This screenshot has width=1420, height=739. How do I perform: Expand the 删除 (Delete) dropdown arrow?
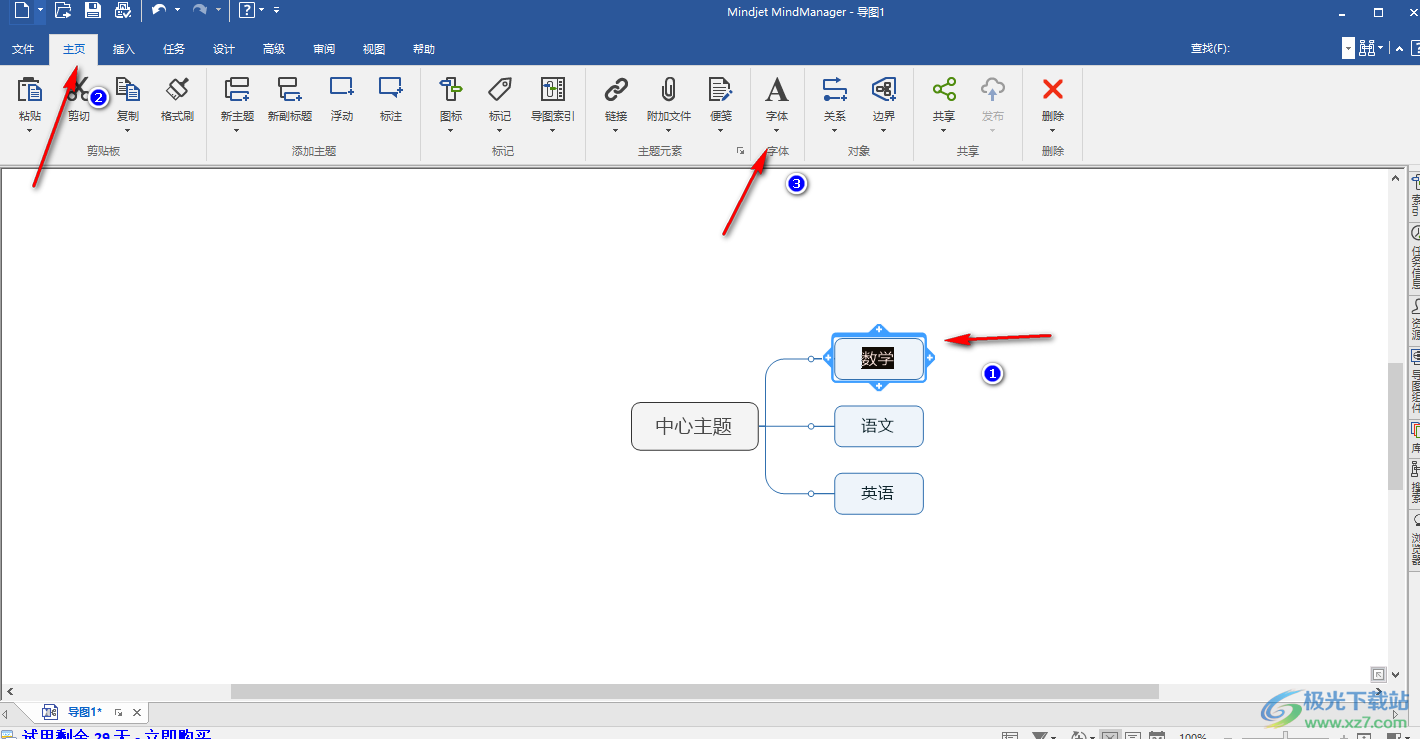1053,130
